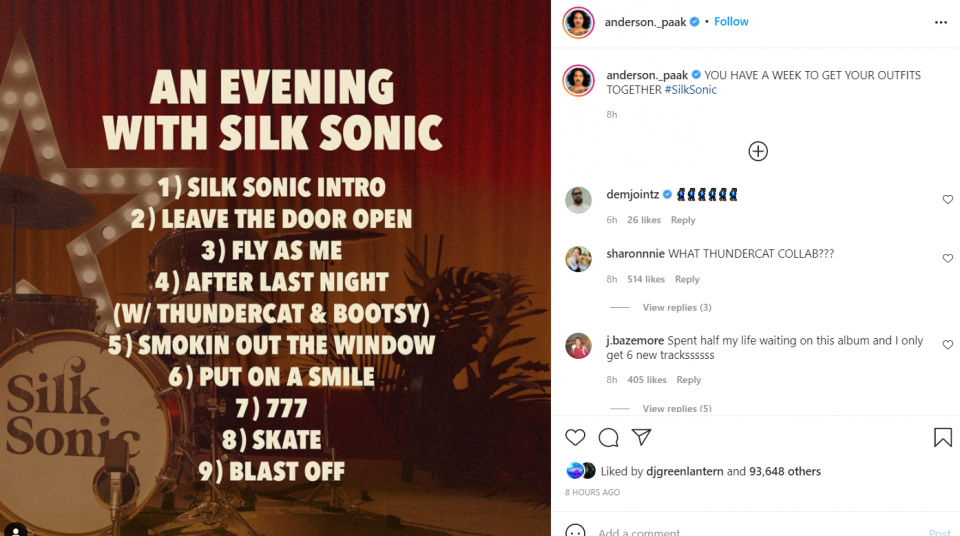This screenshot has height=536, width=960.
Task: Open emoji picker in comment box
Action: [x=575, y=531]
